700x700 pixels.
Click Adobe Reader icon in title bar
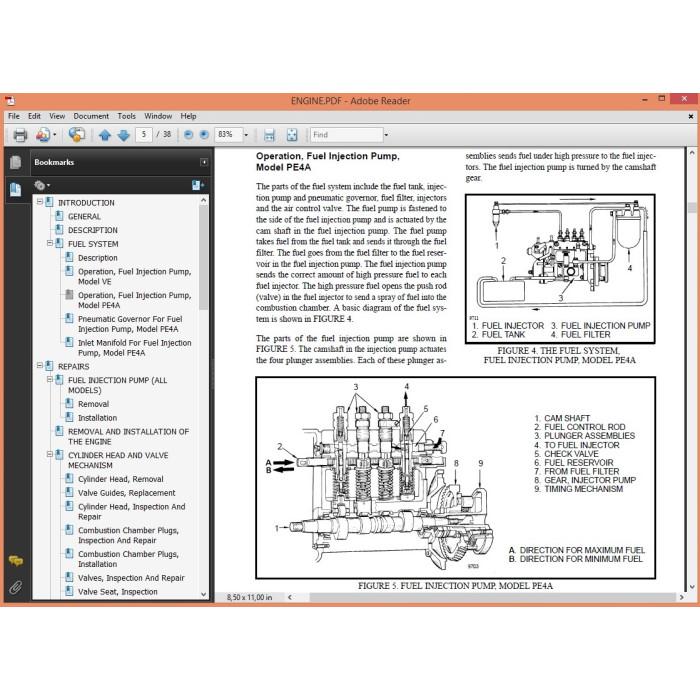[x=10, y=100]
